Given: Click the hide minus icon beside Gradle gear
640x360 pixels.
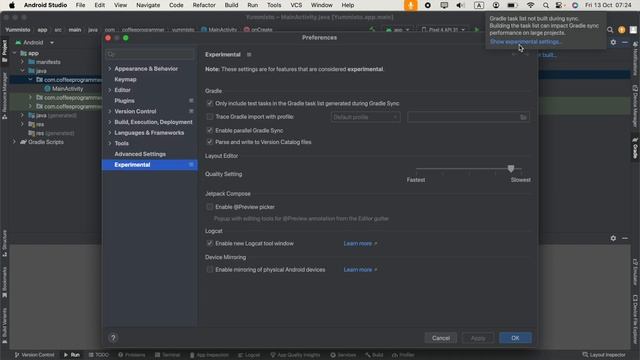Looking at the screenshot, I should 625,42.
